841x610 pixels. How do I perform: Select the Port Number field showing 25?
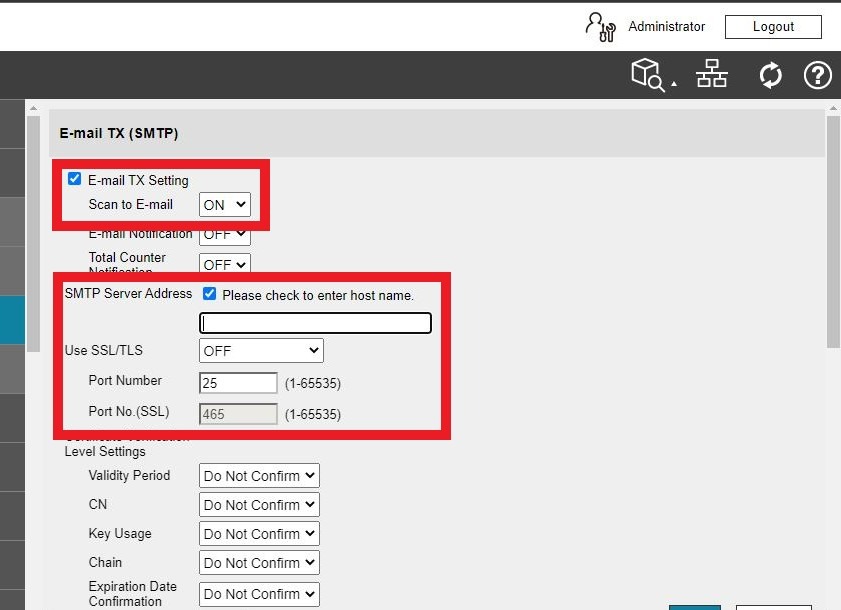pos(237,382)
